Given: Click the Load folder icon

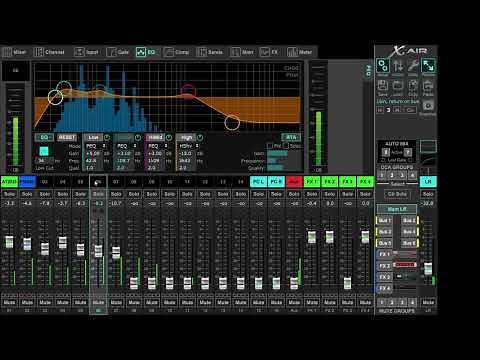Looking at the screenshot, I should point(398,86).
